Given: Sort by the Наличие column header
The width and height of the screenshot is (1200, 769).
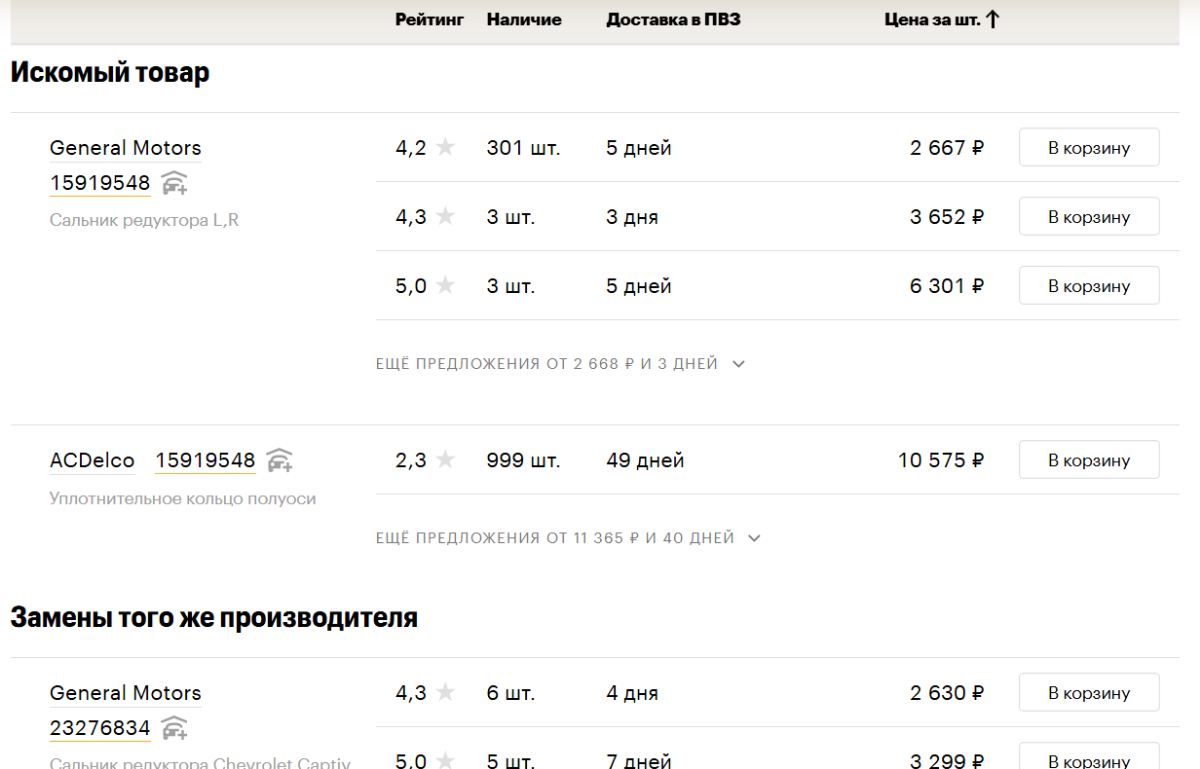Looking at the screenshot, I should pos(524,20).
